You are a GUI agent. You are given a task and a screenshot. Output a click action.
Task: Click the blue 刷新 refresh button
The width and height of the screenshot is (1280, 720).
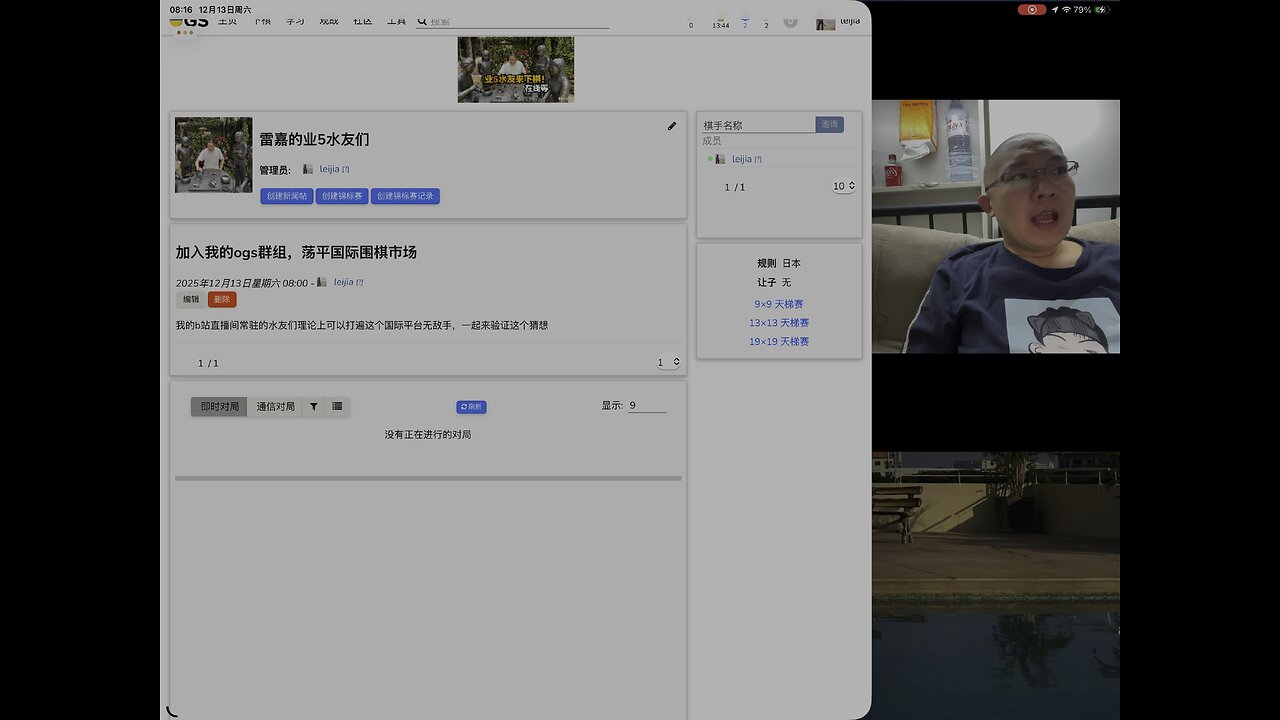471,407
